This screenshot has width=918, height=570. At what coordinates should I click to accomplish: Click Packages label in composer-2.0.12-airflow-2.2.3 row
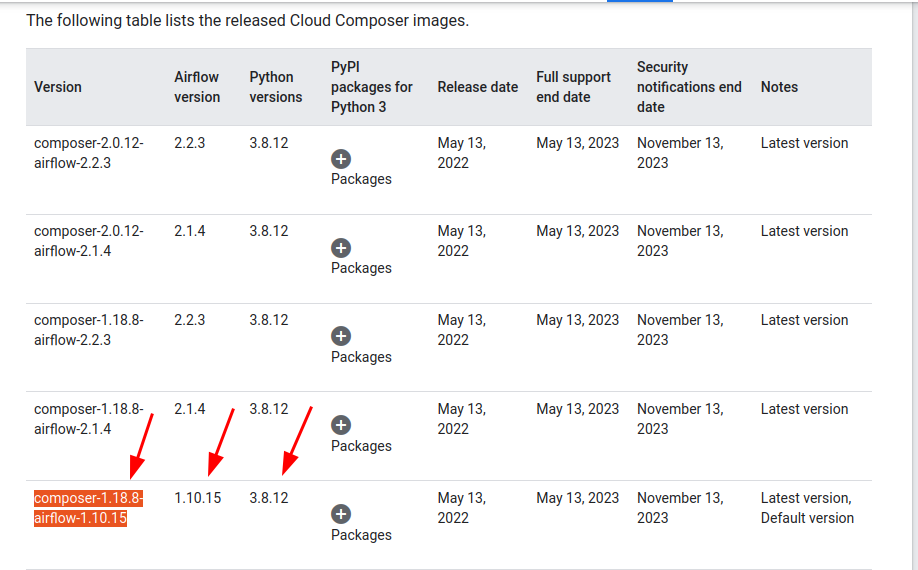coord(361,179)
